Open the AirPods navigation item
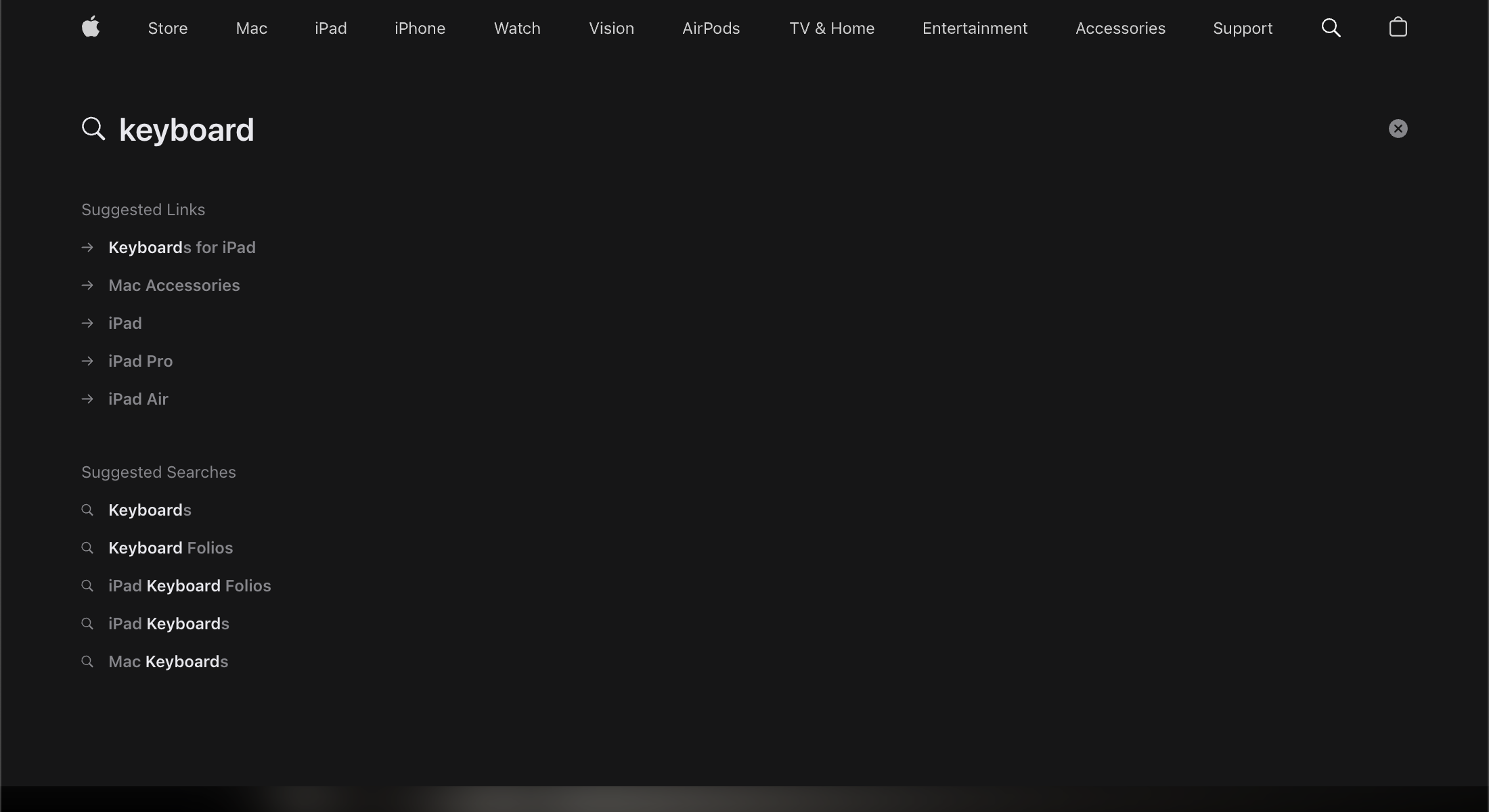 [711, 28]
